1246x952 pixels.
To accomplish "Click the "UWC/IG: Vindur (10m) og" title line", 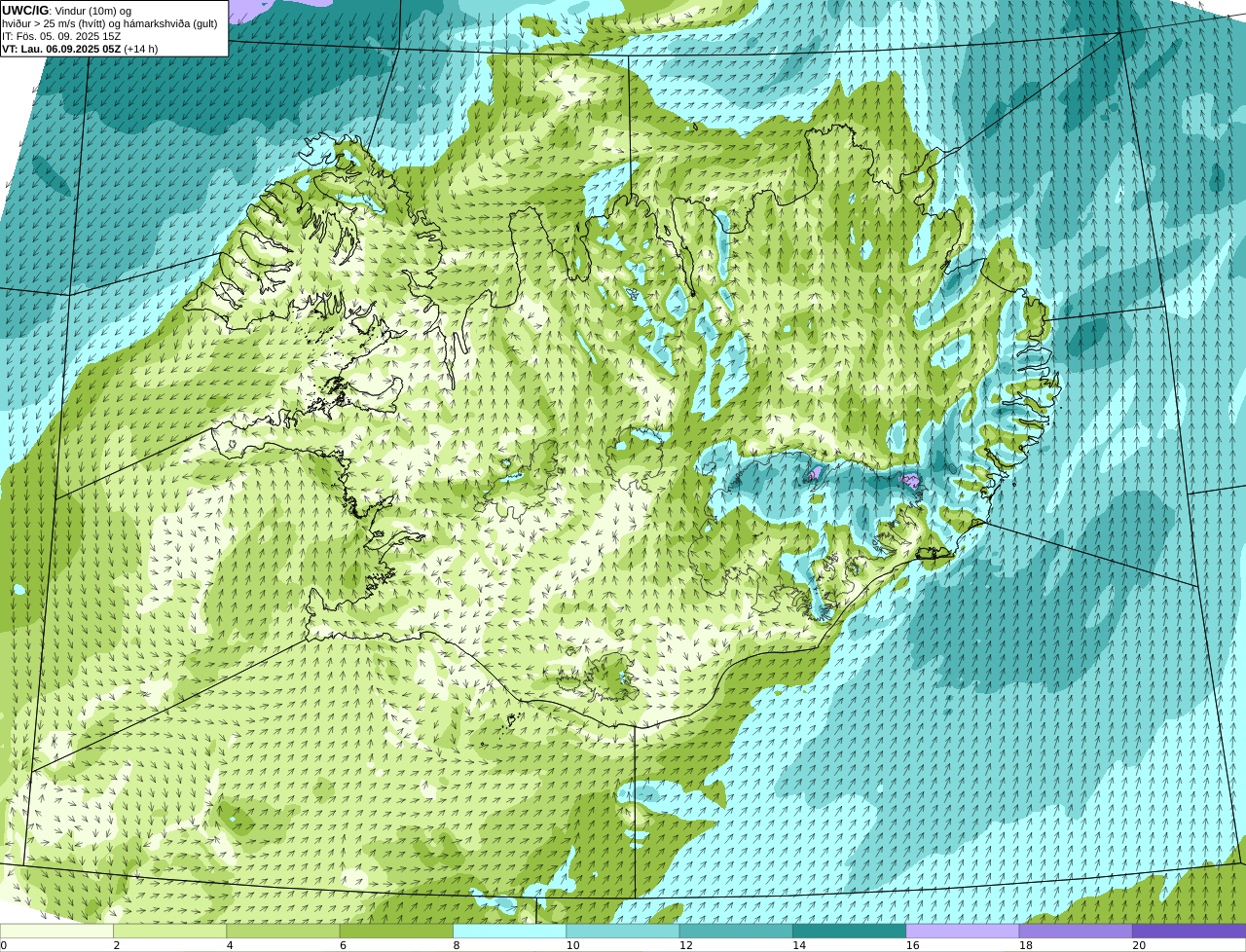I will [66, 10].
